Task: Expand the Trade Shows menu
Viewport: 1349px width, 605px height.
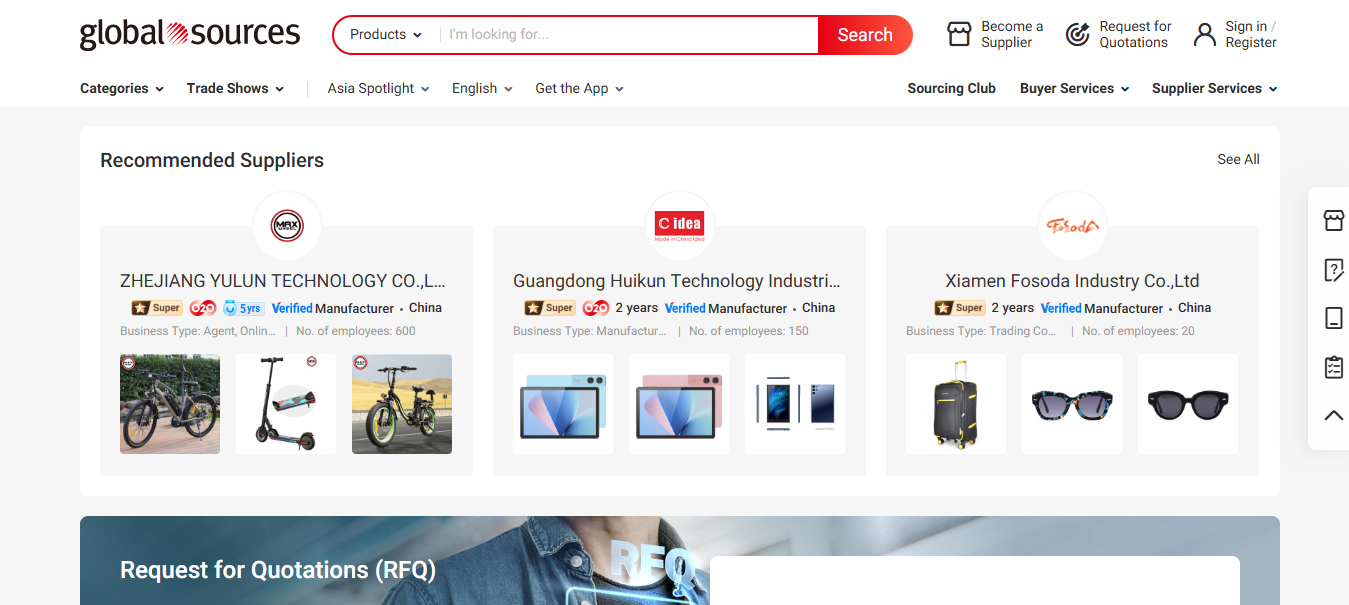Action: (x=236, y=88)
